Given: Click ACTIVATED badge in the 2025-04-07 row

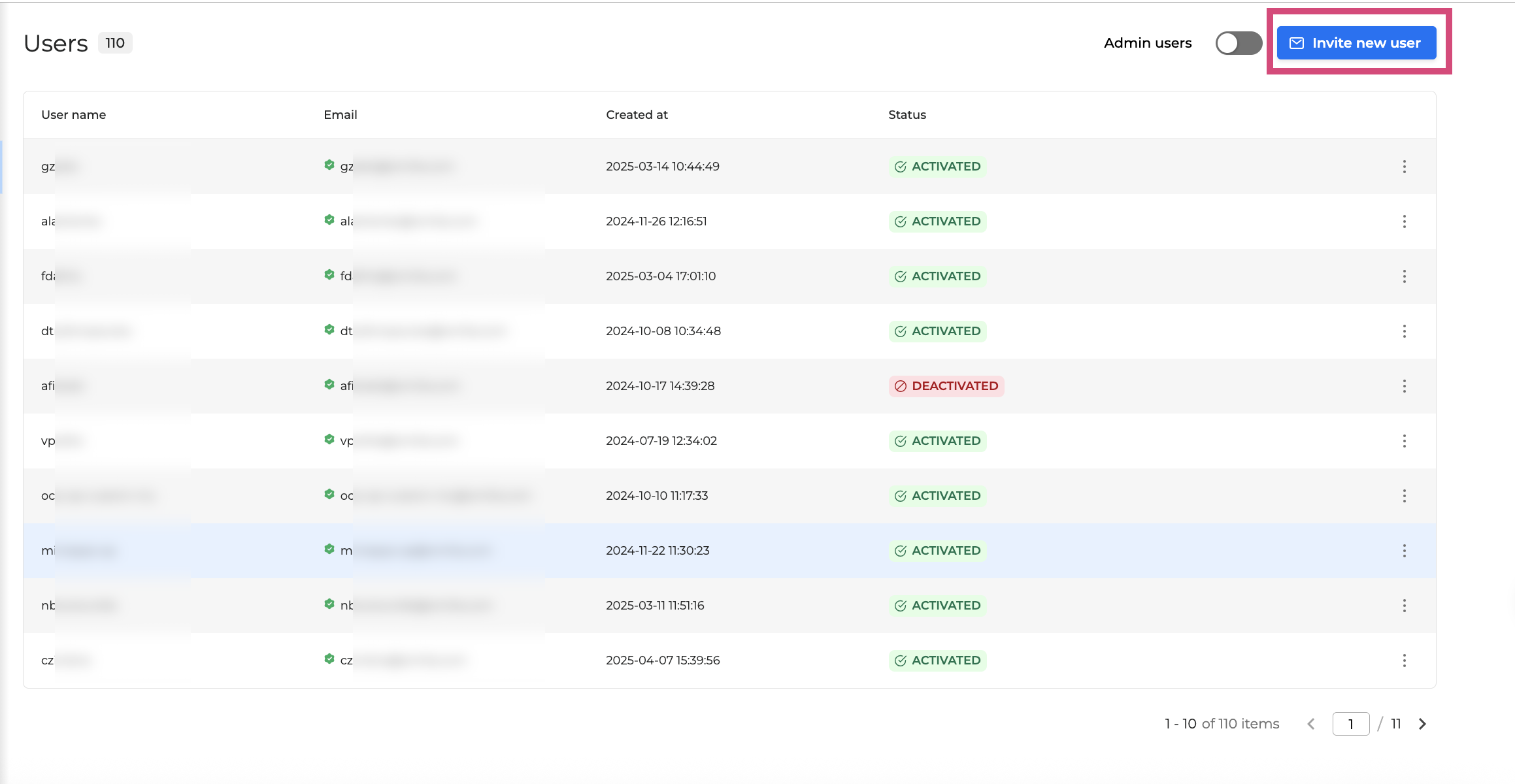Looking at the screenshot, I should click(x=937, y=661).
